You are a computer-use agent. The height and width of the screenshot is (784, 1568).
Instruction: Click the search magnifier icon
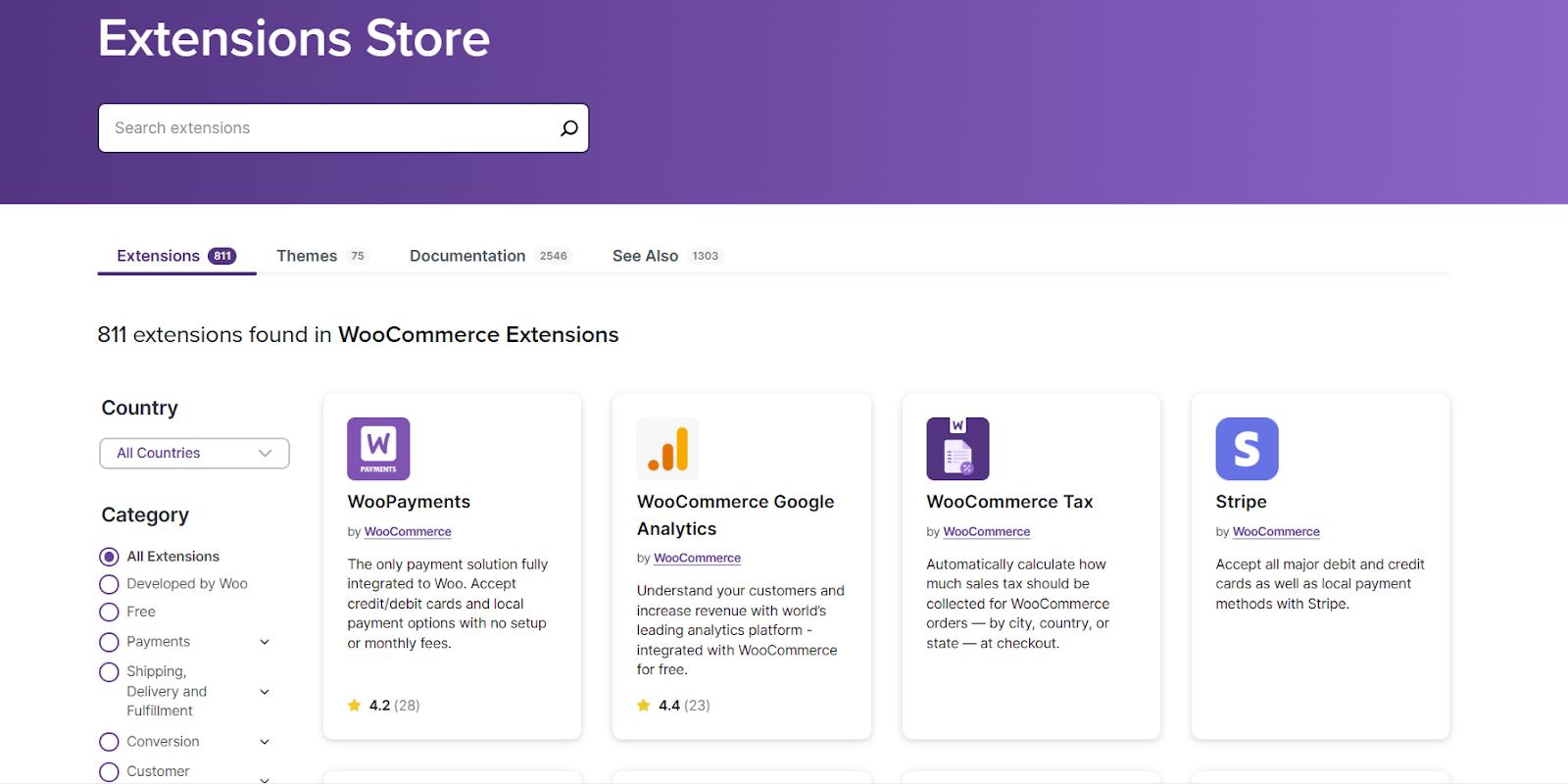click(x=568, y=128)
